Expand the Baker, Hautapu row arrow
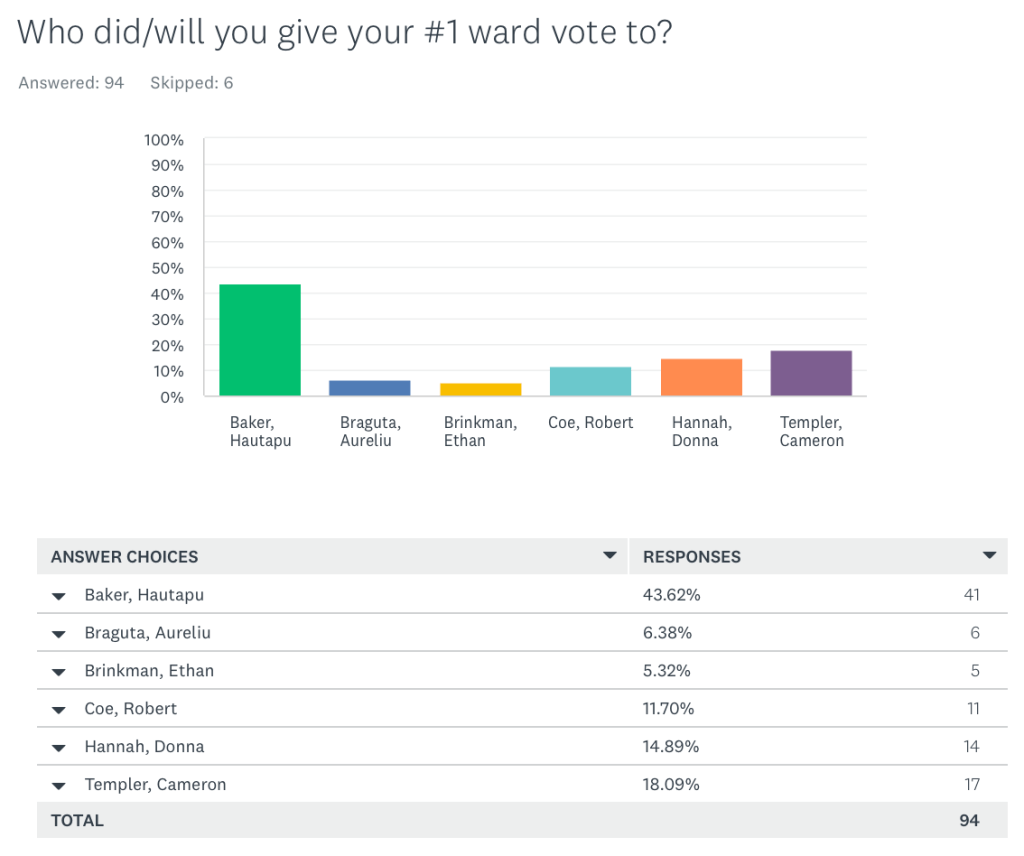The width and height of the screenshot is (1024, 856). click(59, 596)
